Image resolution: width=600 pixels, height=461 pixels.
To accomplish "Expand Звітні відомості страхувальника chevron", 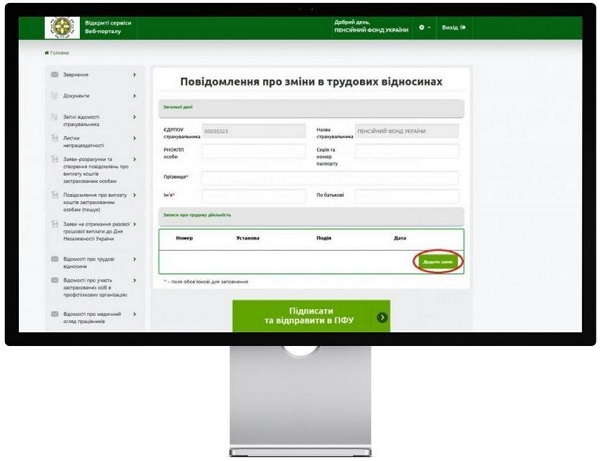I will [x=134, y=117].
